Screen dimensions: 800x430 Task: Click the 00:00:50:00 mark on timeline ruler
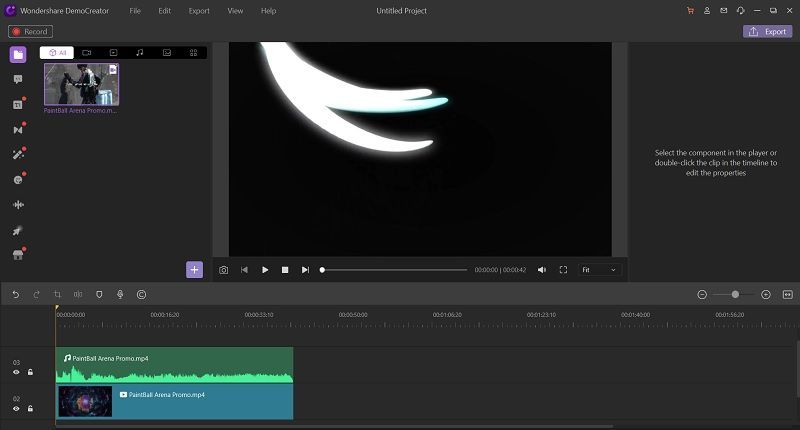[353, 315]
